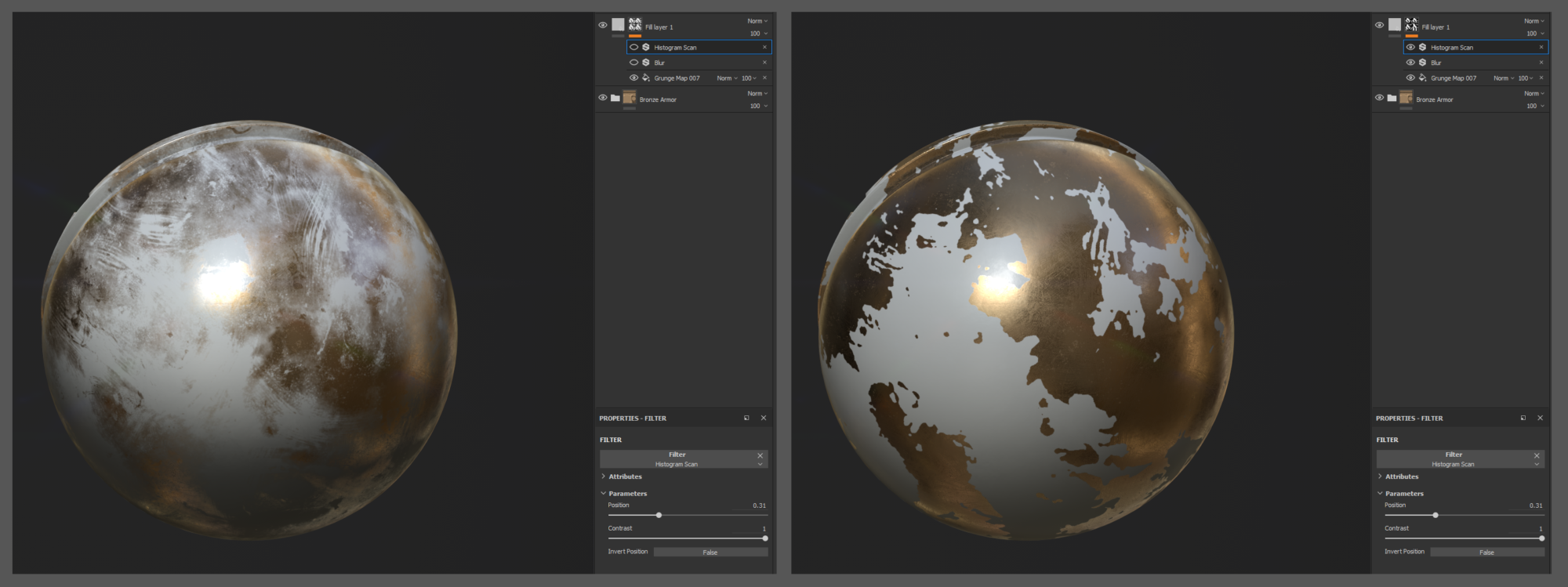Viewport: 1568px width, 587px height.
Task: Expand the Attributes section in left Properties panel
Action: click(x=625, y=476)
